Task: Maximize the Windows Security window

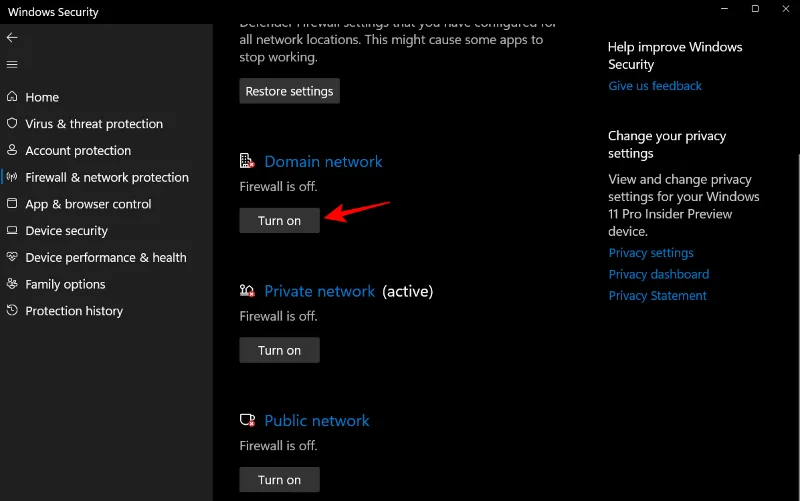Action: click(755, 9)
